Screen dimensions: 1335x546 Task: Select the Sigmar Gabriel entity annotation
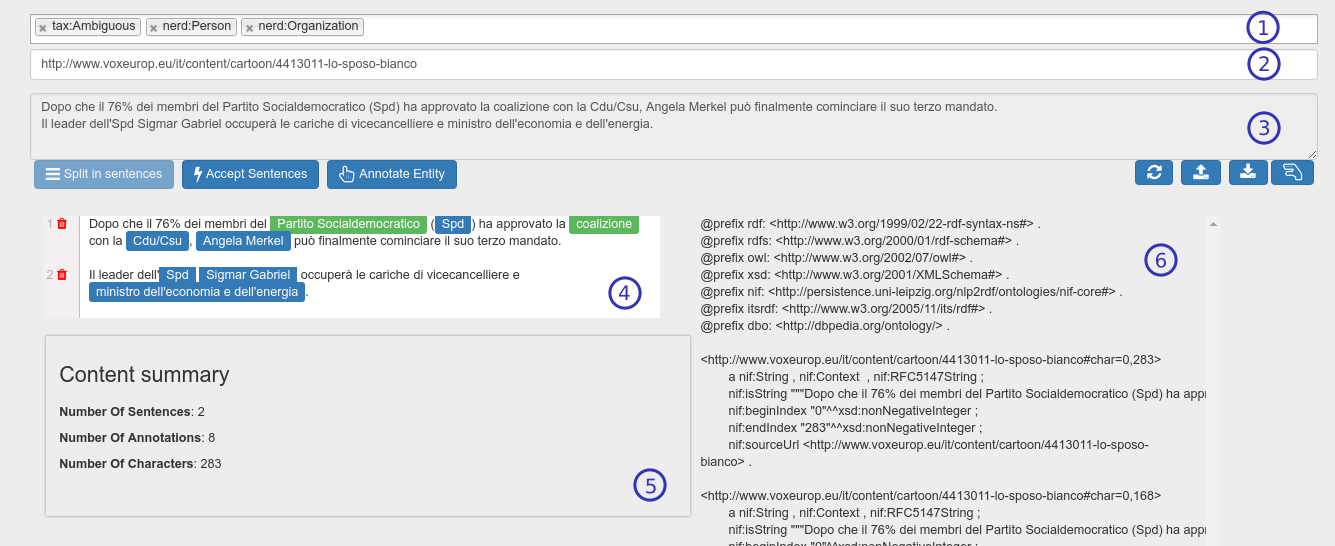248,275
